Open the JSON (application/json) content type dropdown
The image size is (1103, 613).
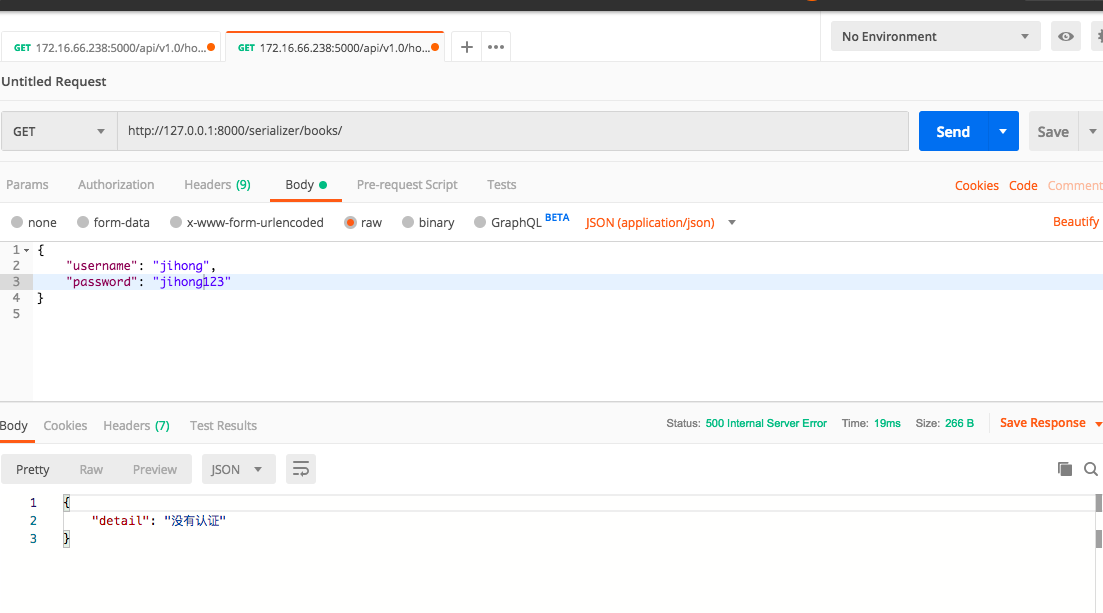[x=661, y=222]
